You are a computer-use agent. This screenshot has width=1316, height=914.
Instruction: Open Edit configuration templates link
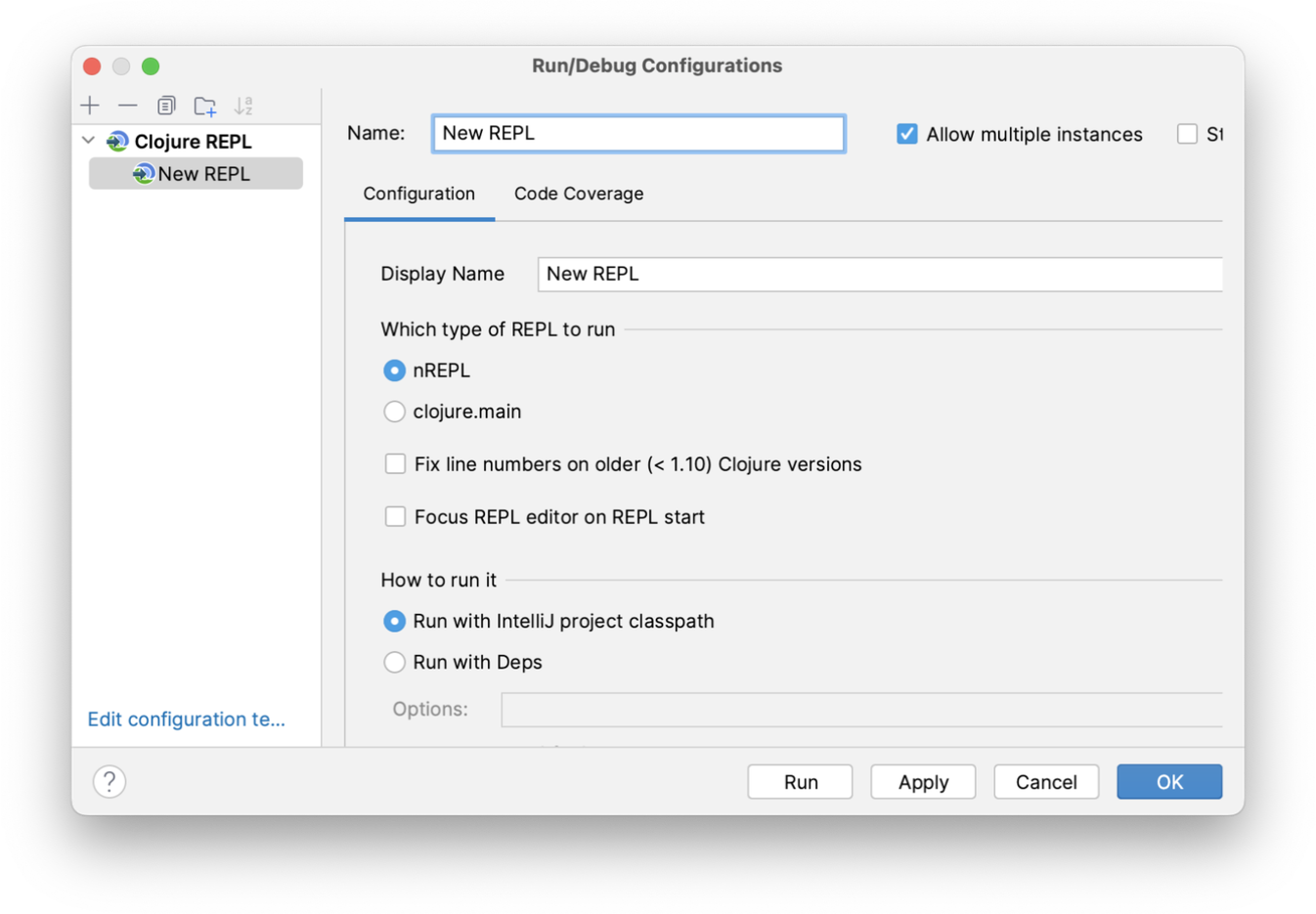tap(187, 719)
